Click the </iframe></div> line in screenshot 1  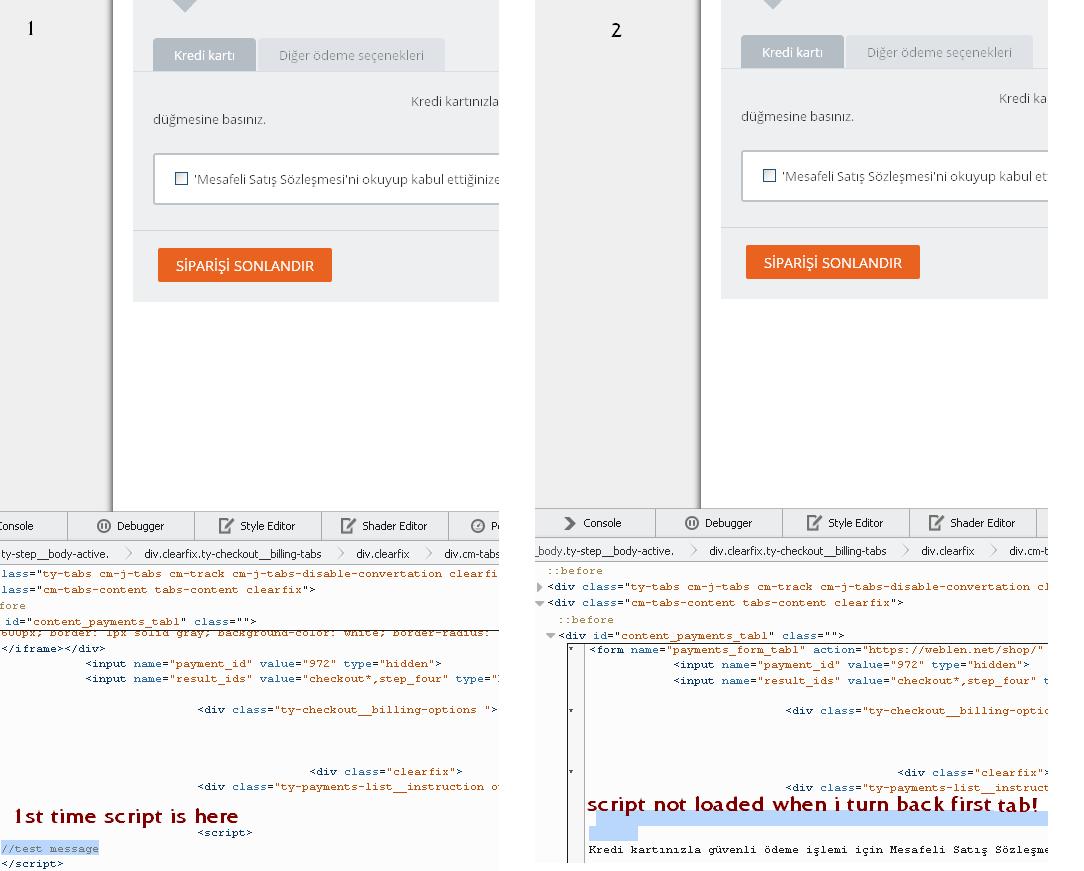53,649
